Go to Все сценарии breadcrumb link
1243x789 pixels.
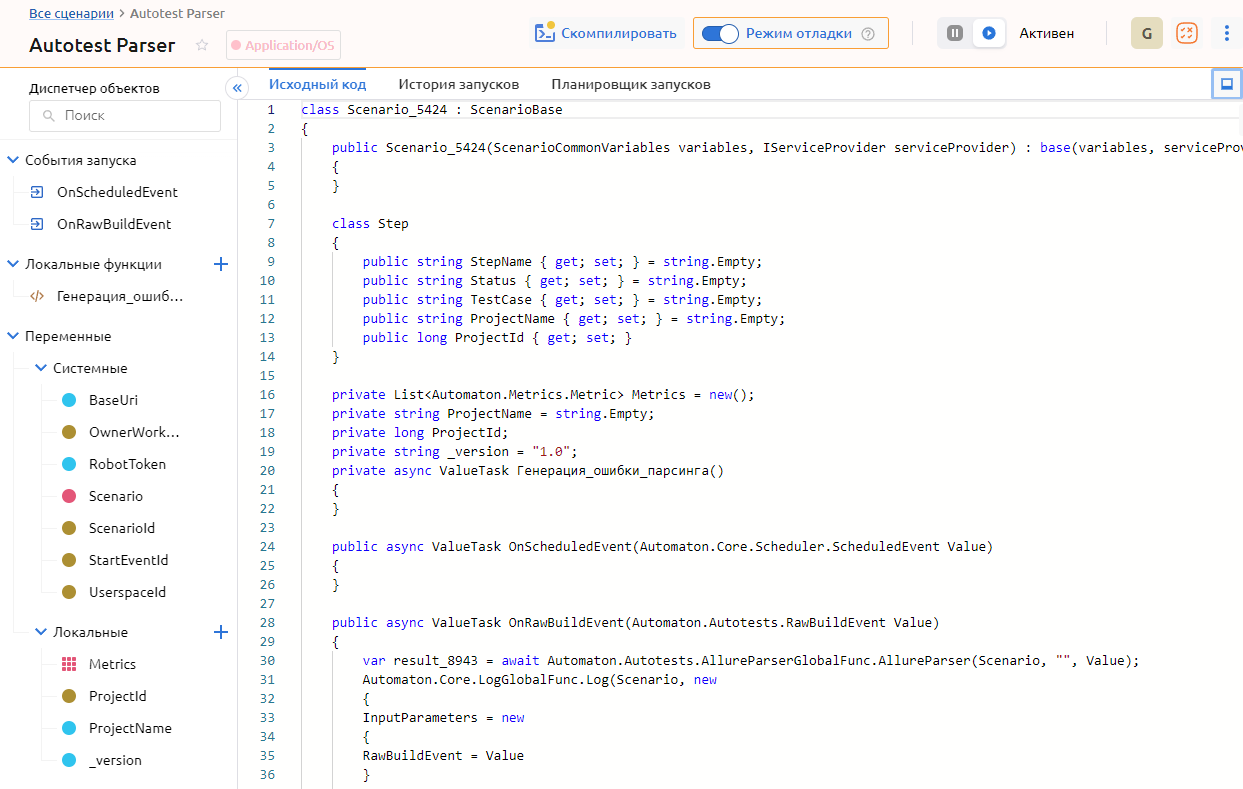[x=70, y=13]
